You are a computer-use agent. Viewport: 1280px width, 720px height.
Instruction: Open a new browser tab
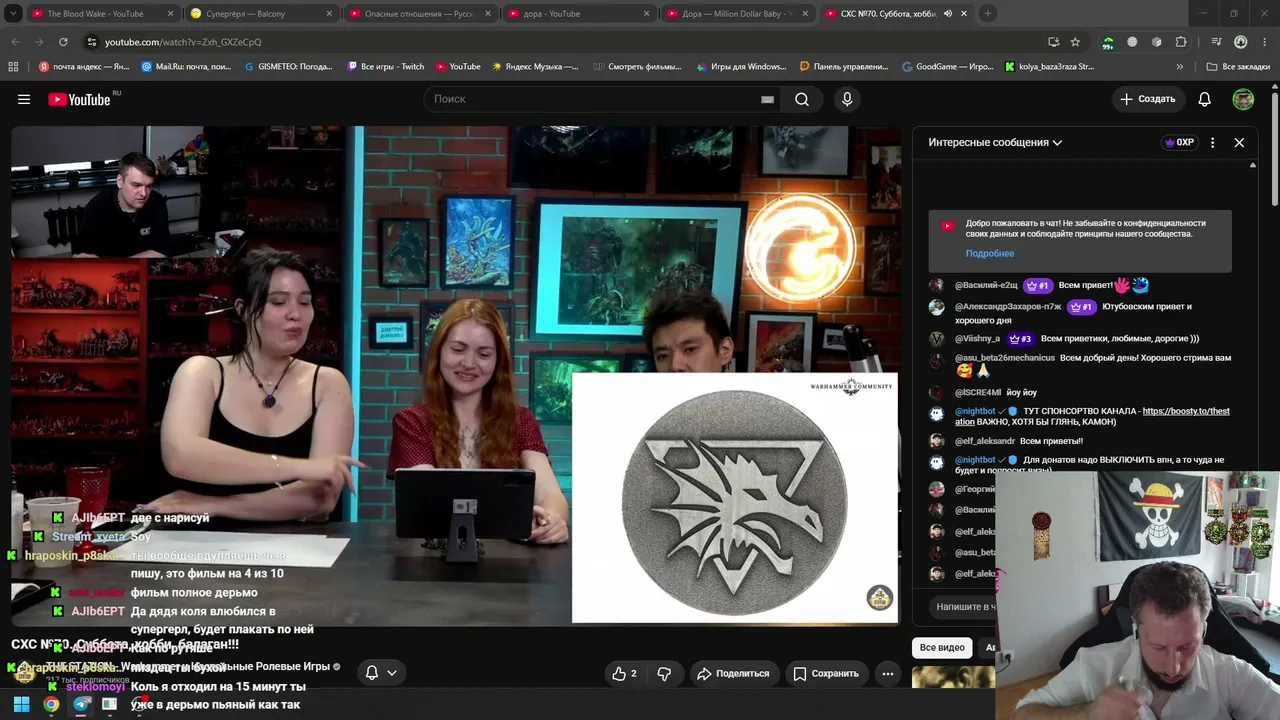pyautogui.click(x=987, y=14)
